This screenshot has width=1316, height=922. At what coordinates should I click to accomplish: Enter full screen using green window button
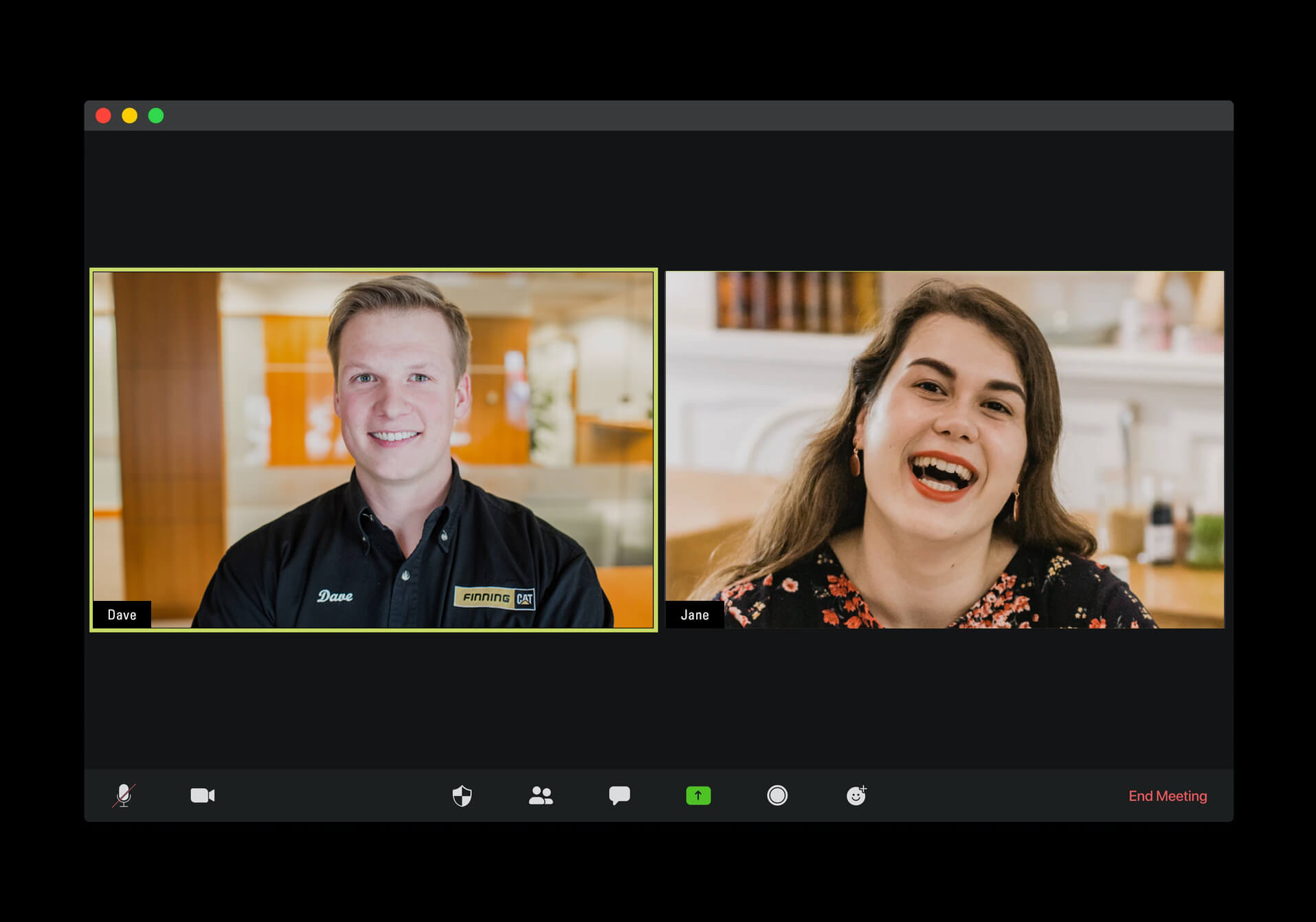coord(156,116)
